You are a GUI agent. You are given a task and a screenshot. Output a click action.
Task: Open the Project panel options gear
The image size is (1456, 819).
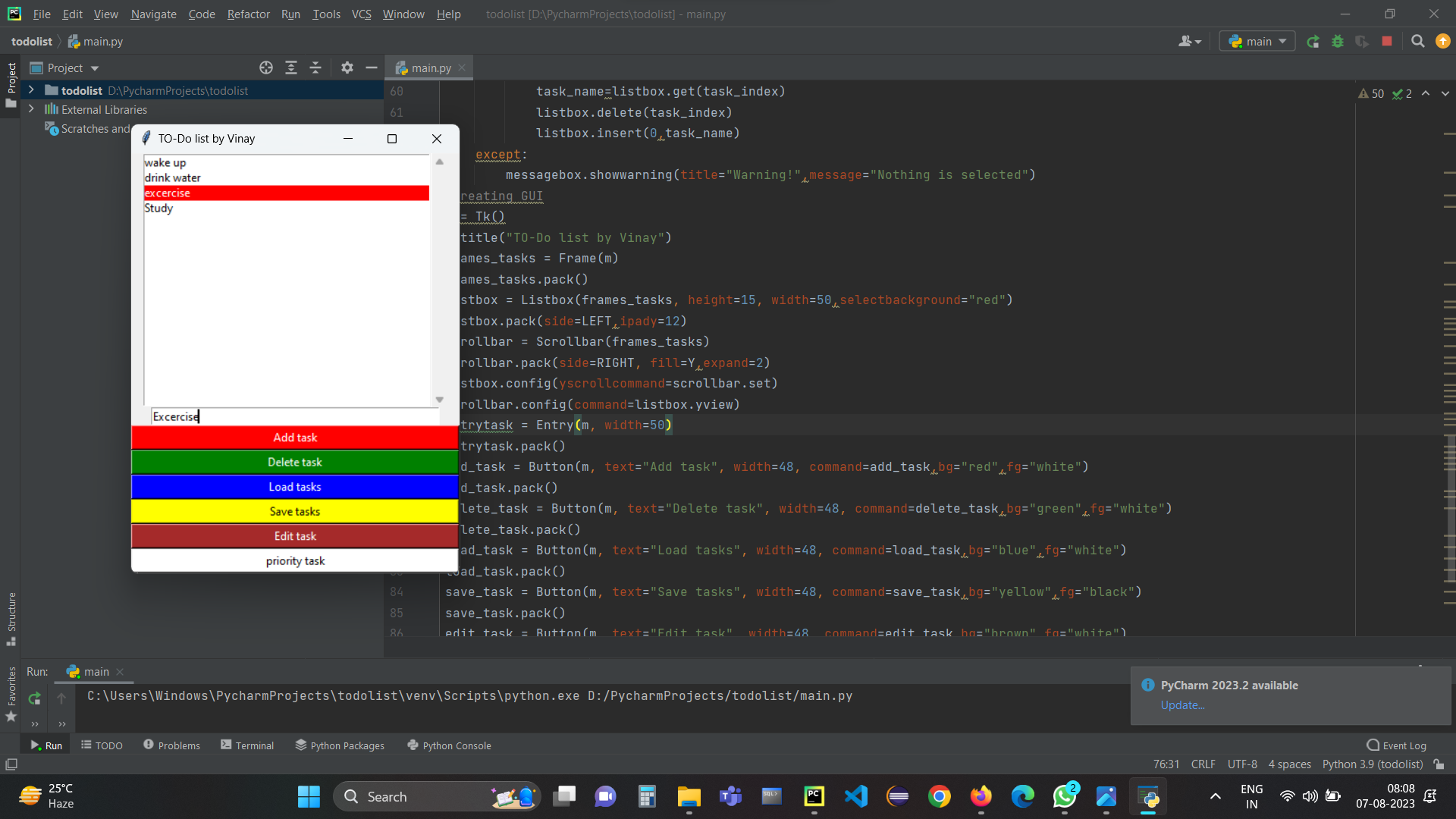347,67
